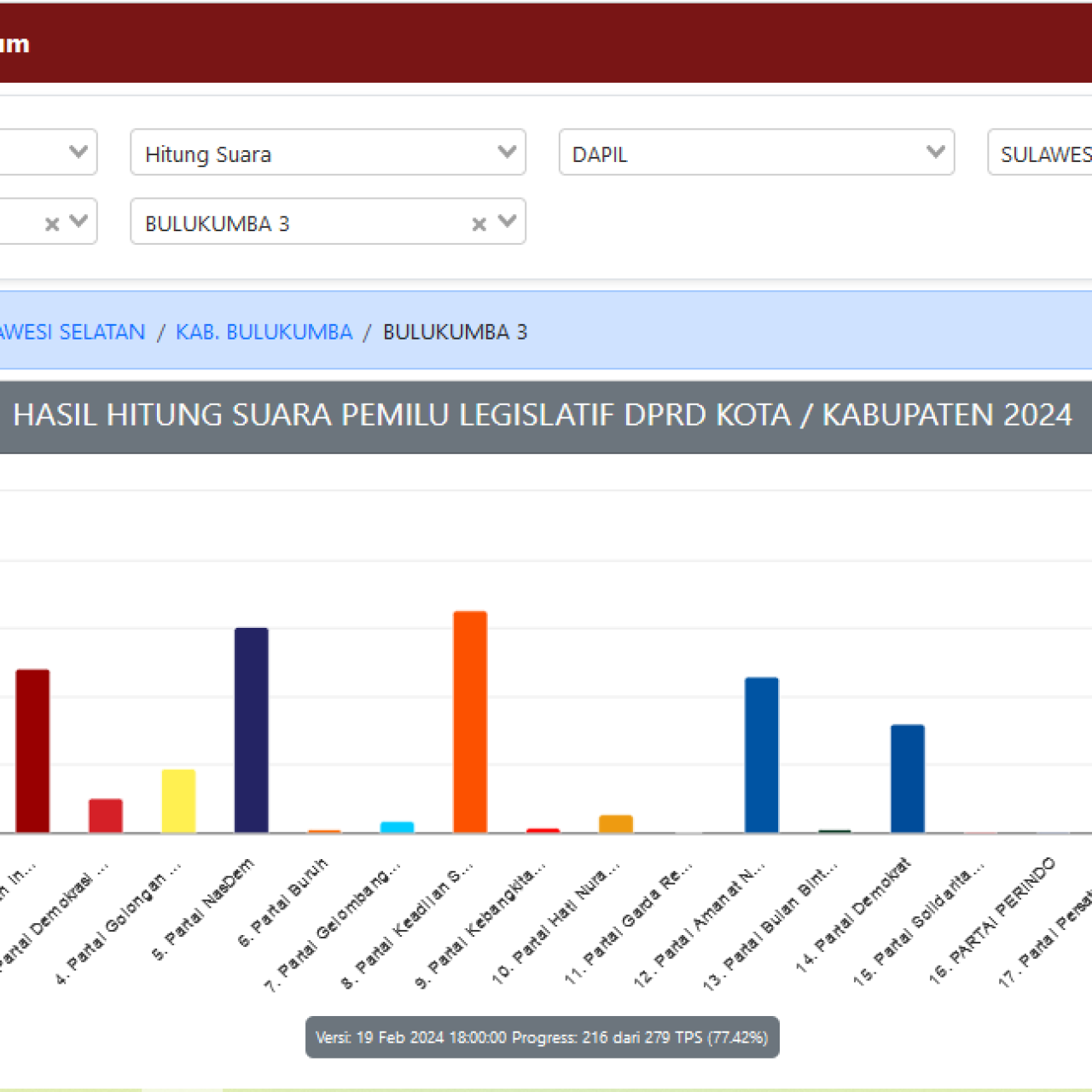Expand the cut-off dropdown at top left
The image size is (1092, 1092).
(43, 153)
